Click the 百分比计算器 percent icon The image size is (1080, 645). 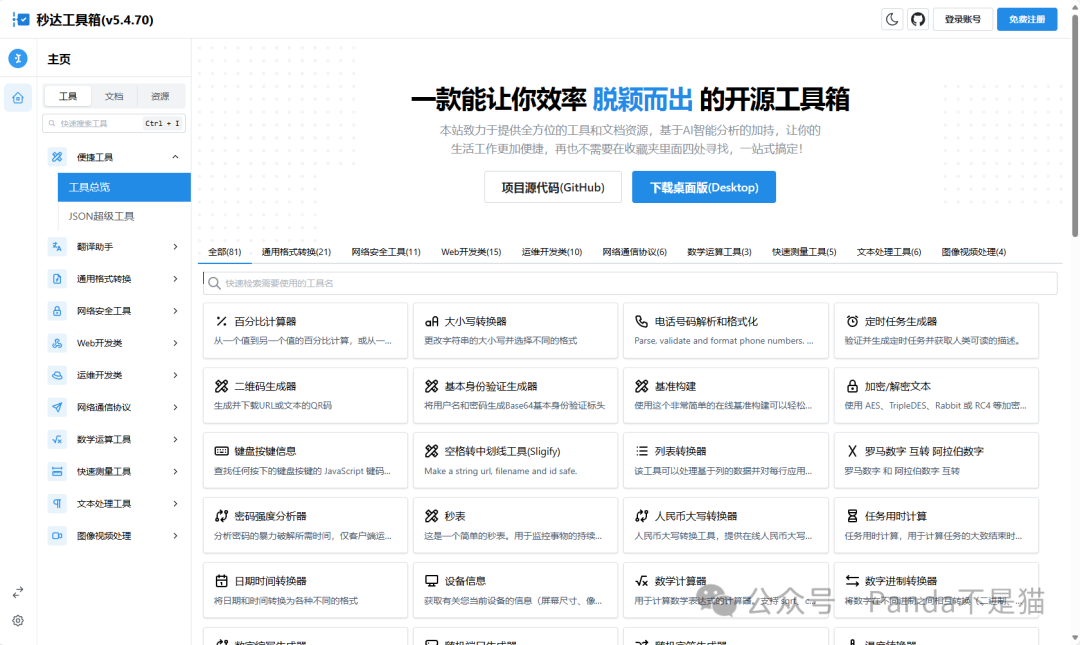pyautogui.click(x=221, y=321)
